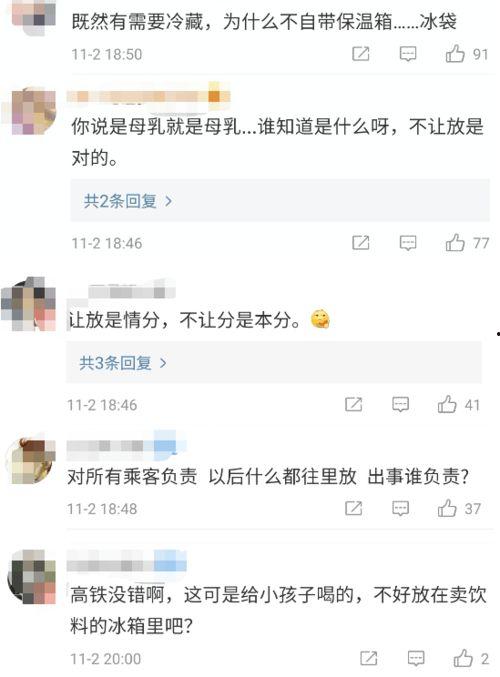Expand 共2条回复 replies
500x677 pixels.
(x=128, y=201)
